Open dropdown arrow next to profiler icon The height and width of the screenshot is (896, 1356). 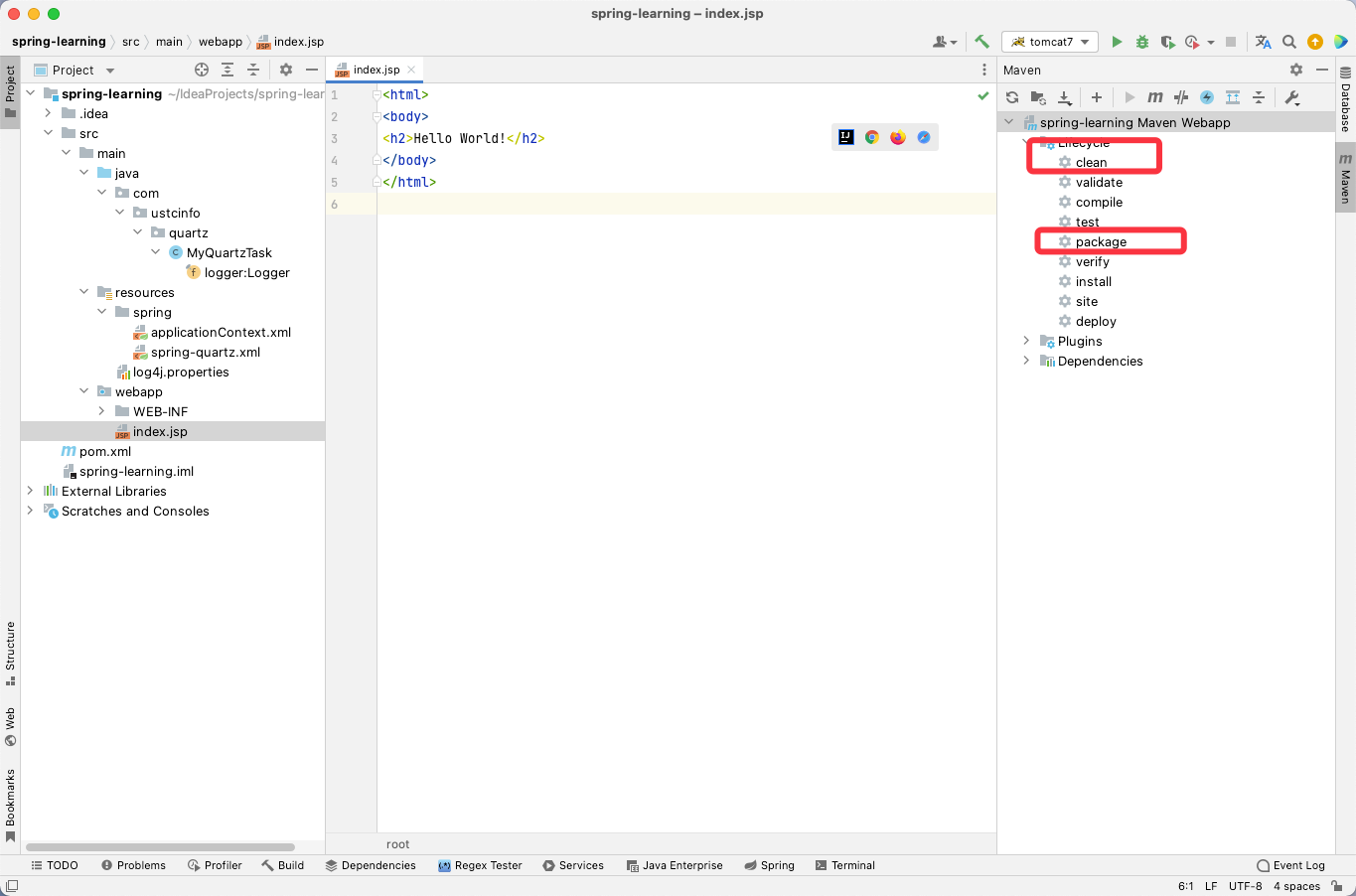click(1211, 43)
